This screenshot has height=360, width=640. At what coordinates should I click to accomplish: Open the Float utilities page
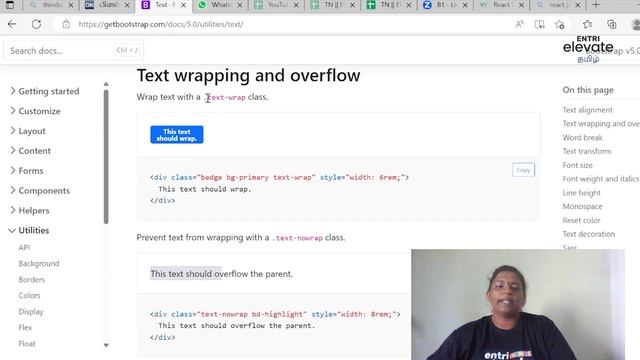(x=27, y=344)
